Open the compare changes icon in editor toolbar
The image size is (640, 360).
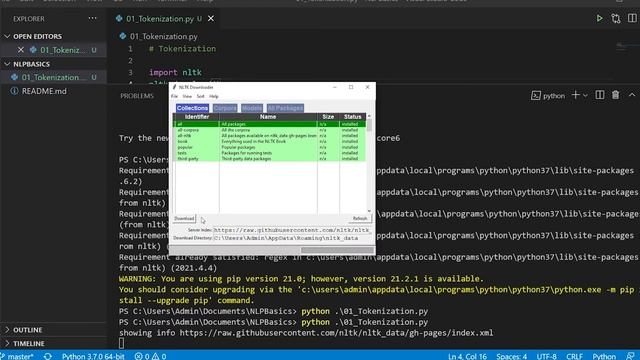click(x=616, y=18)
